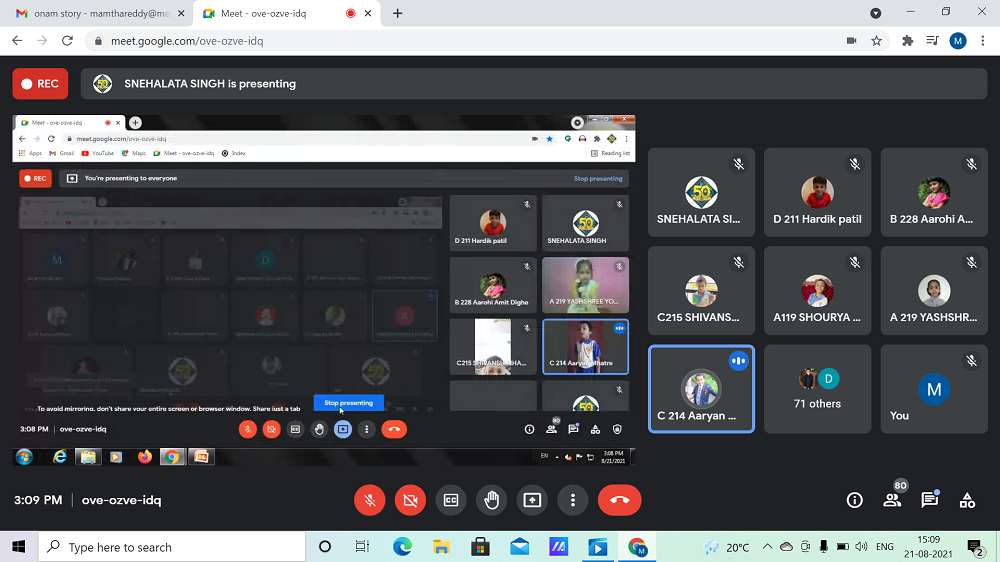Click the Present now screen share icon
Image resolution: width=1000 pixels, height=562 pixels.
click(x=532, y=500)
